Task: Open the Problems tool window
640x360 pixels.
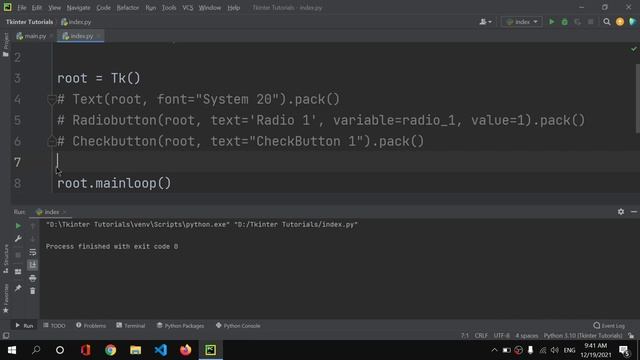Action: [91, 326]
